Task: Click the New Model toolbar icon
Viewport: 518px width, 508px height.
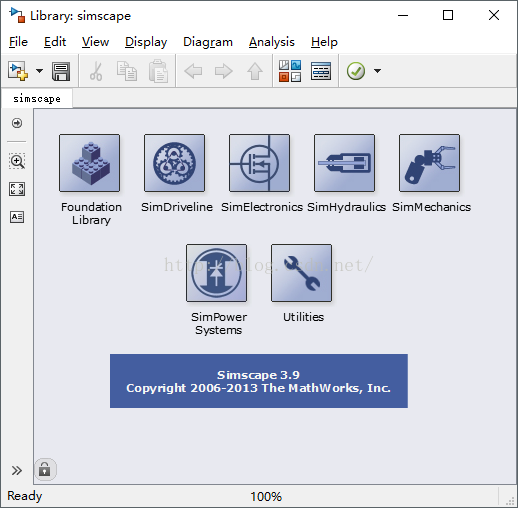Action: (18, 71)
